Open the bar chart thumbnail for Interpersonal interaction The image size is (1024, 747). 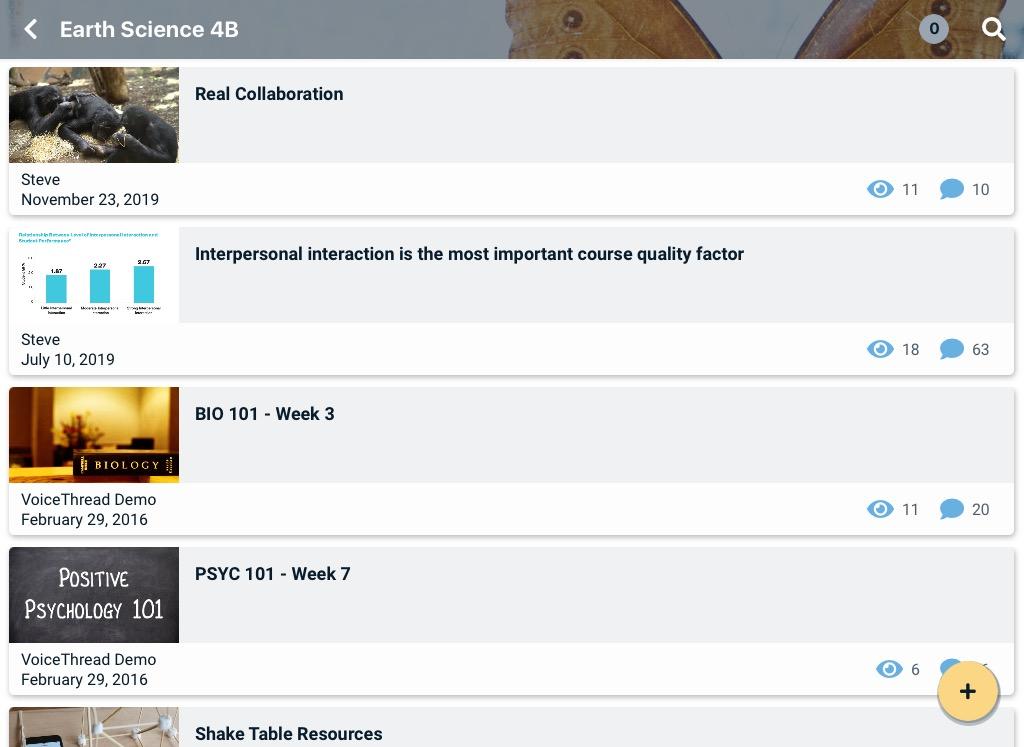94,275
